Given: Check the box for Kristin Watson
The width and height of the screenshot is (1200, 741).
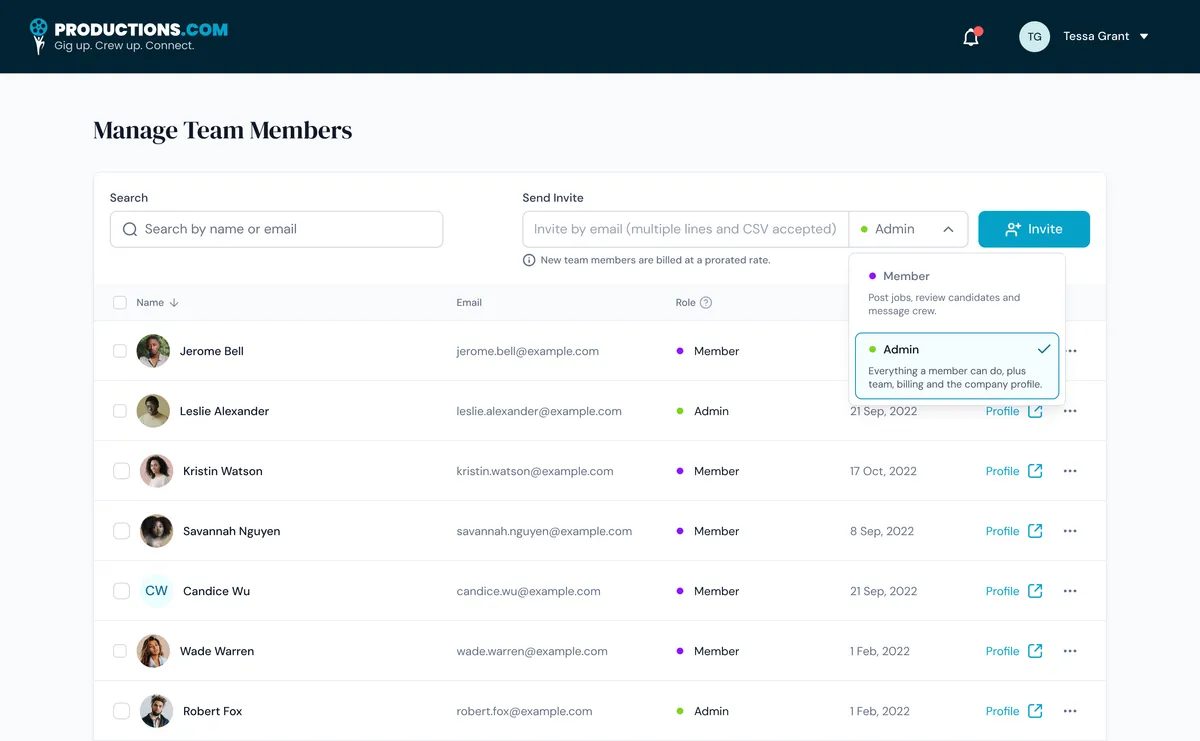Looking at the screenshot, I should pyautogui.click(x=121, y=471).
